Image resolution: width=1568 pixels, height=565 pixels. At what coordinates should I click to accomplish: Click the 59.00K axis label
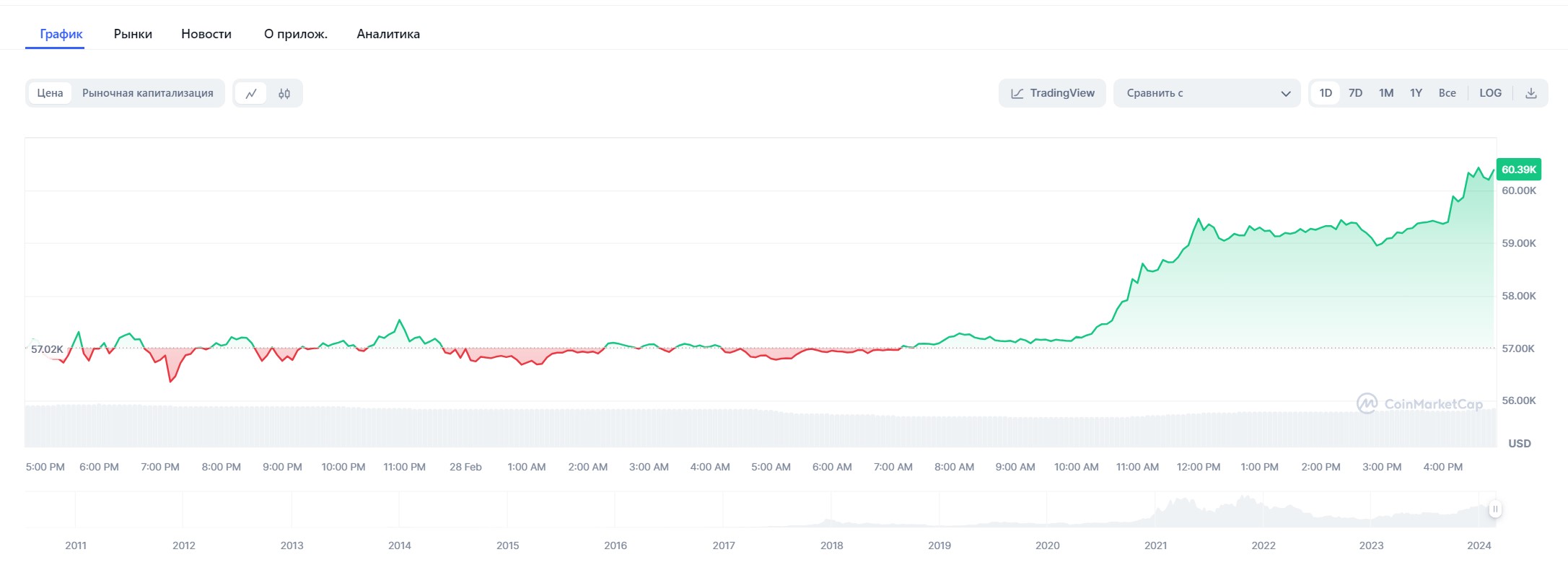[1519, 243]
